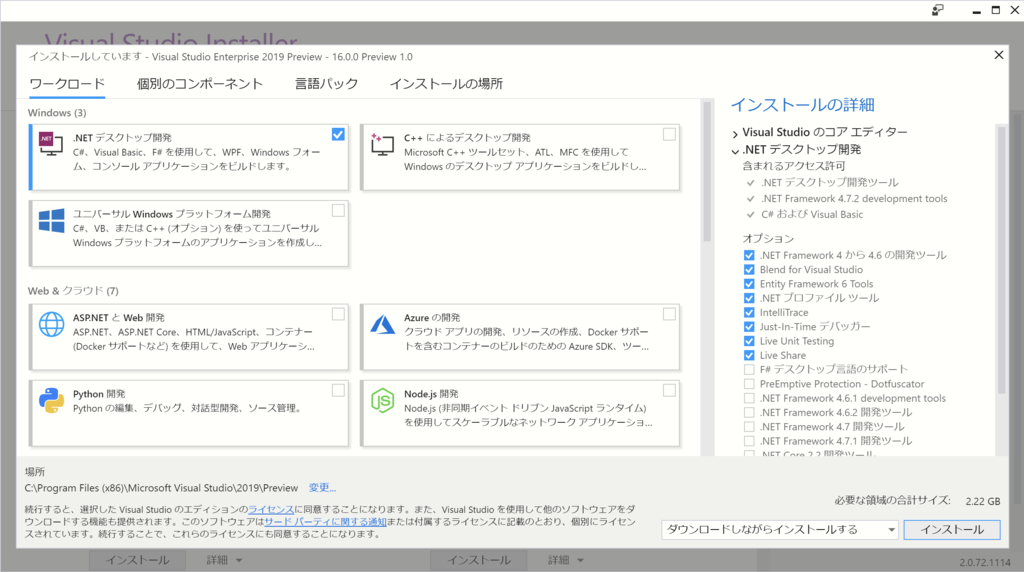Click the .NET Framework 4.7.2 development tools entry

point(854,199)
